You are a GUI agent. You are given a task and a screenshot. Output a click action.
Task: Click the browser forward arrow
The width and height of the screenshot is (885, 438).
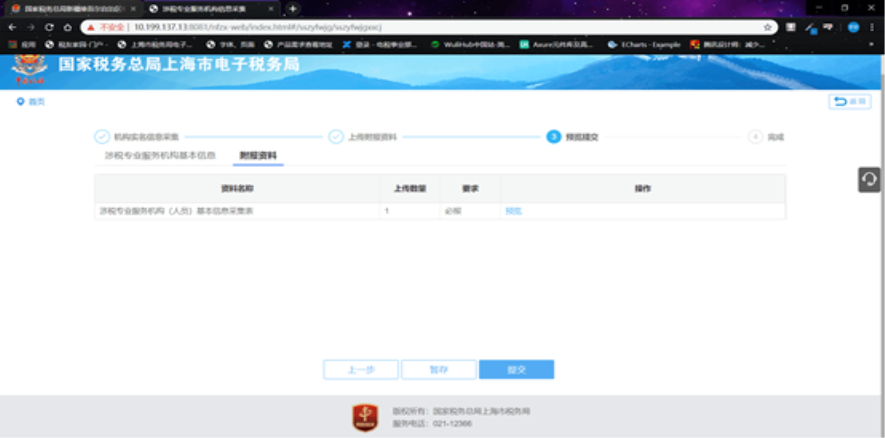pos(30,27)
